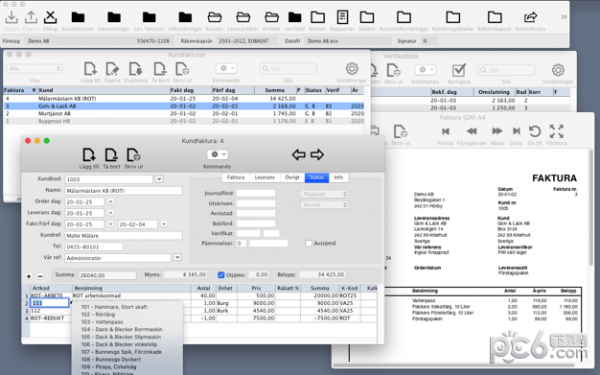Click the plus button to add invoice row

29,276
